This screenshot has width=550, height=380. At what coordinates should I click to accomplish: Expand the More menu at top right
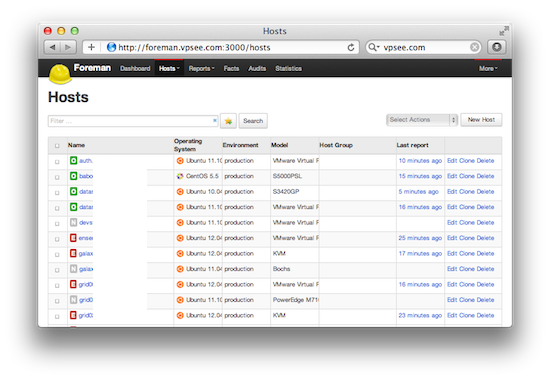click(x=488, y=68)
